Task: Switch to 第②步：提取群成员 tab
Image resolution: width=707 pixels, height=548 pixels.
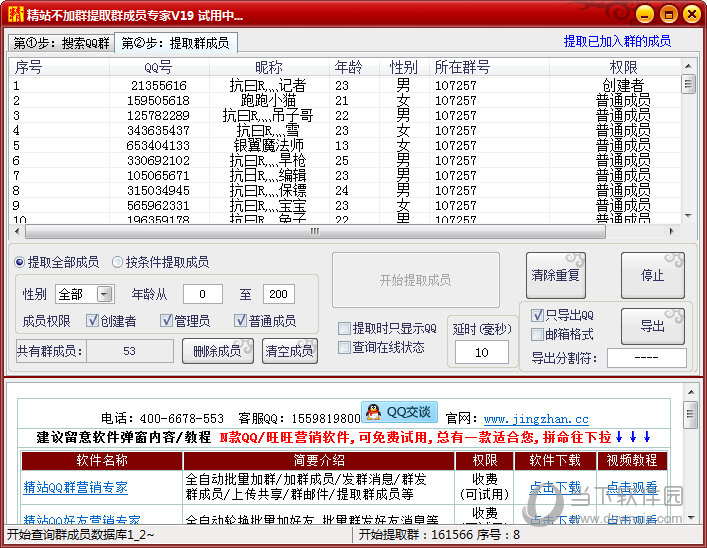Action: click(176, 43)
